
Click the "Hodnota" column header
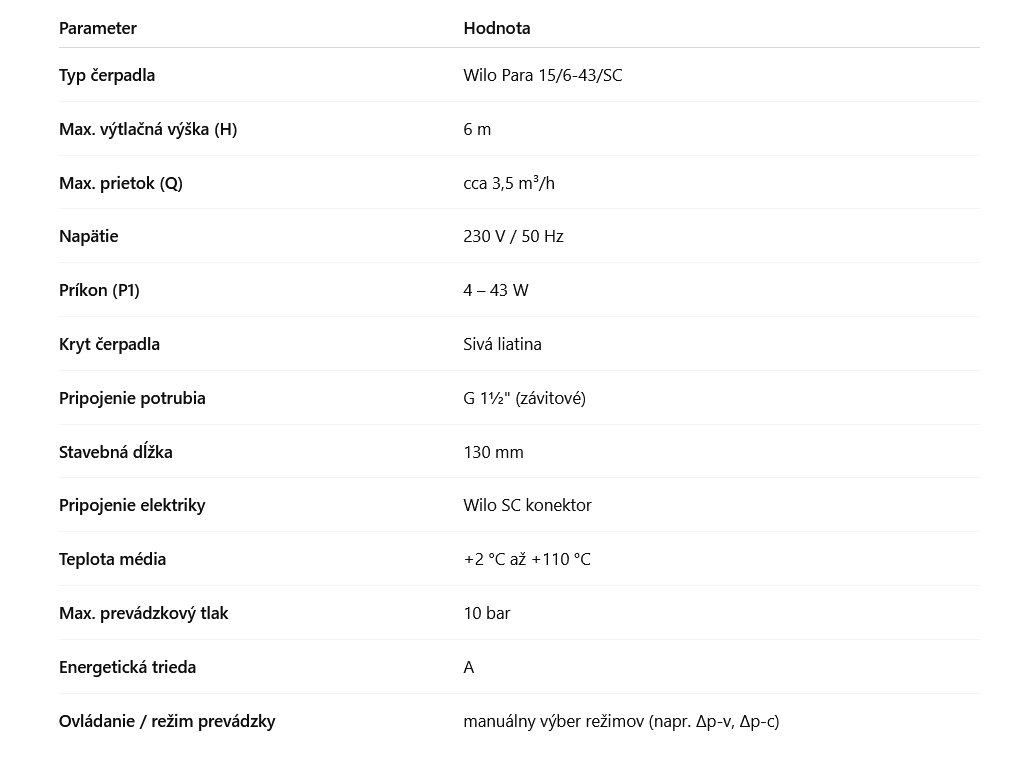click(x=497, y=28)
